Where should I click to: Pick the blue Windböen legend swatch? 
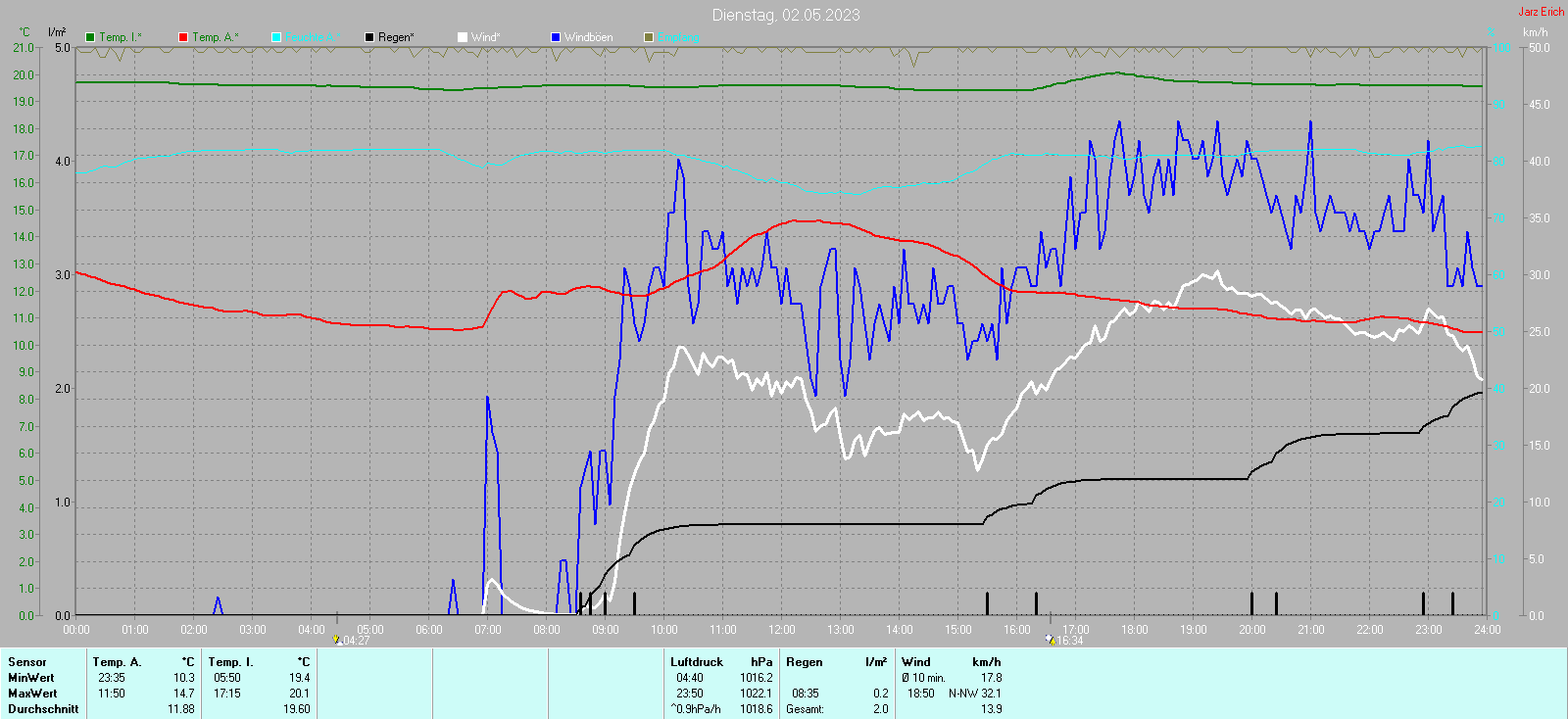coord(556,37)
